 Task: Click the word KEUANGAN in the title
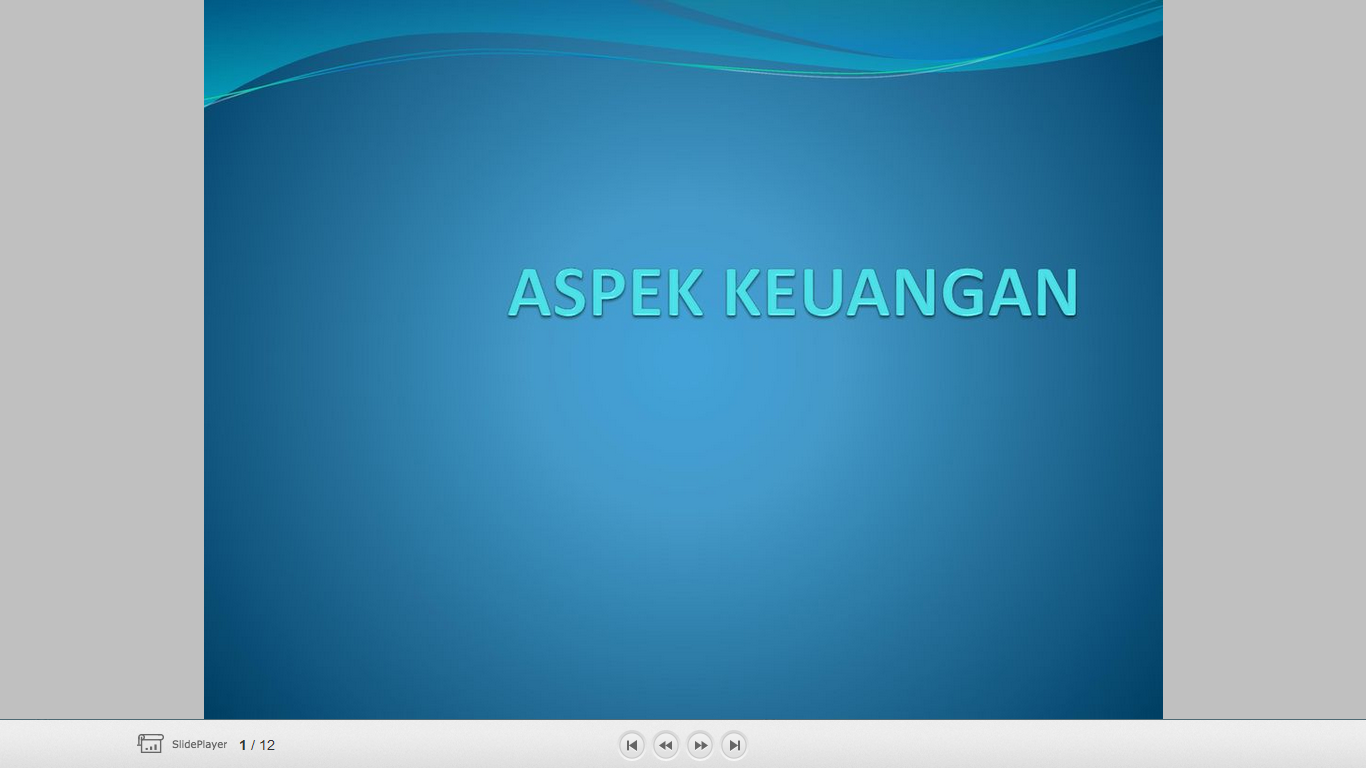[900, 293]
